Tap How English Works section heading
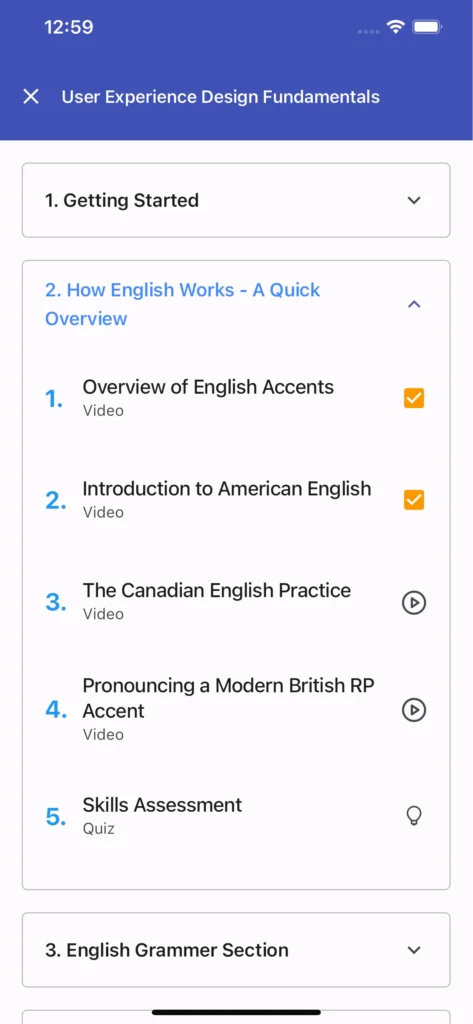Image resolution: width=473 pixels, height=1024 pixels. point(182,304)
